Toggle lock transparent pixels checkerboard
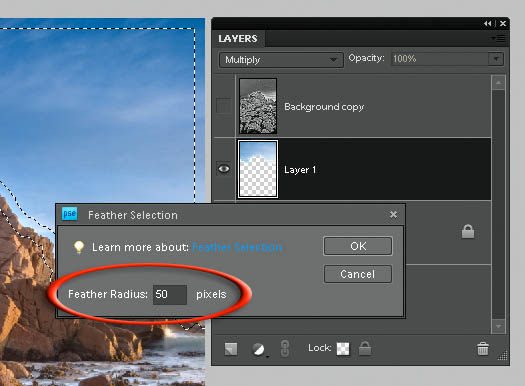Image resolution: width=525 pixels, height=386 pixels. (x=343, y=349)
